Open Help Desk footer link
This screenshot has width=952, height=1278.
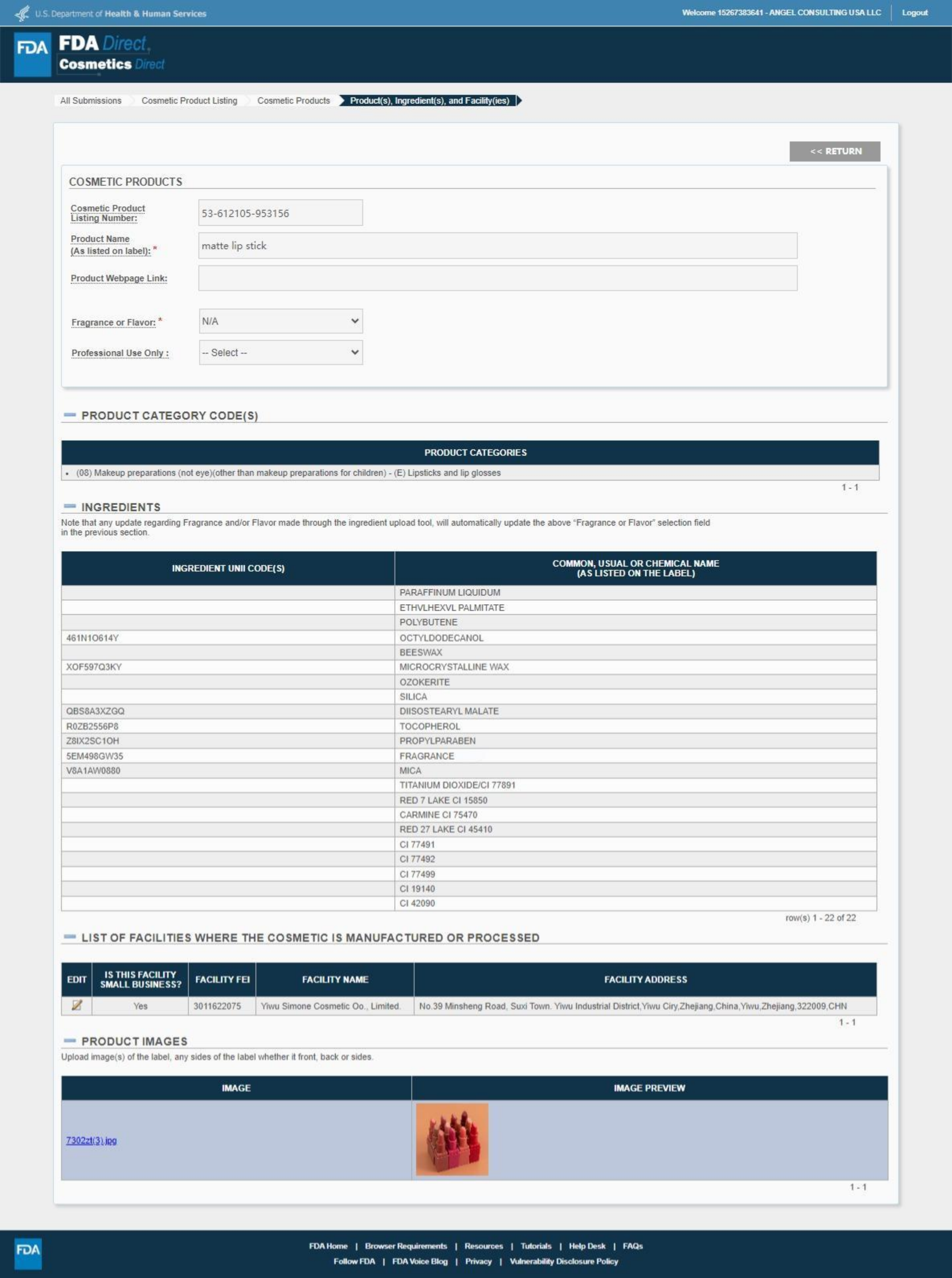(x=586, y=1246)
